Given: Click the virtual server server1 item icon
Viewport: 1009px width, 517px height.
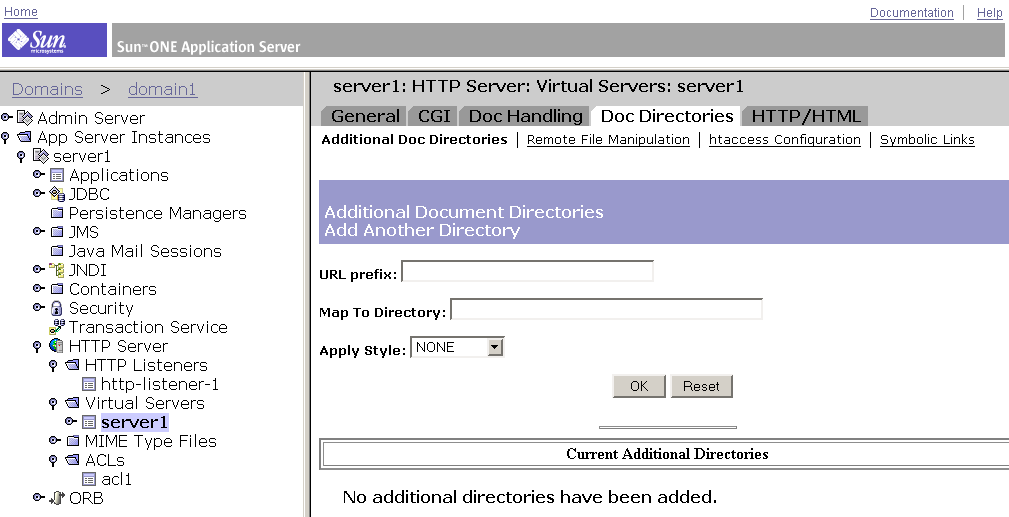Looking at the screenshot, I should pos(89,422).
